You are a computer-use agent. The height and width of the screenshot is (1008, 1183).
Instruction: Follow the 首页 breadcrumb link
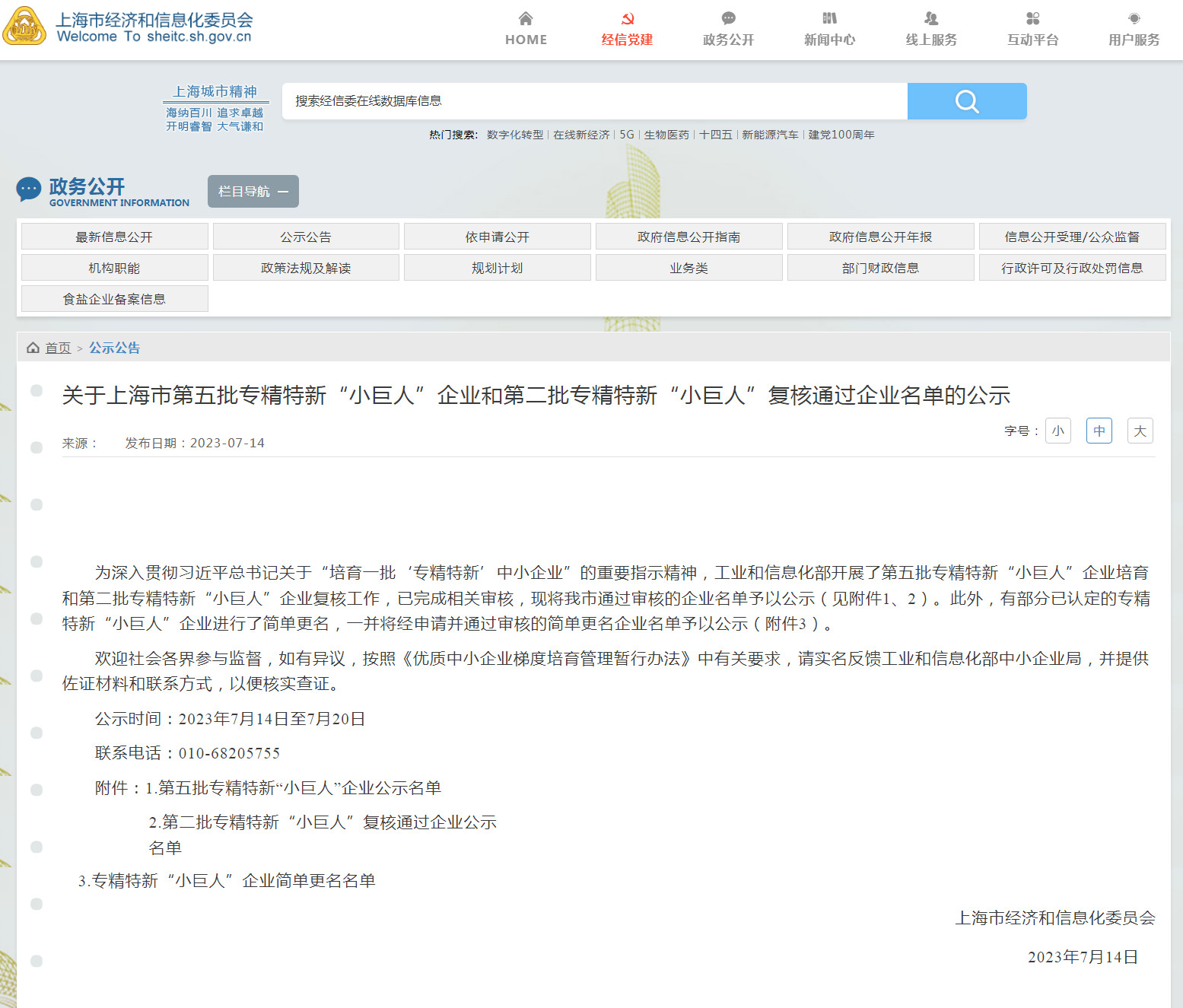(58, 348)
